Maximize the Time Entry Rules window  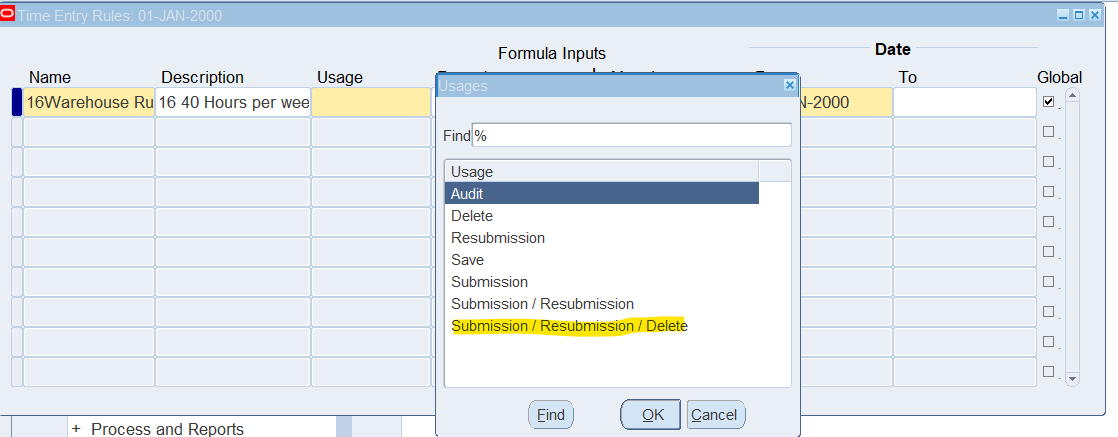(x=1079, y=15)
